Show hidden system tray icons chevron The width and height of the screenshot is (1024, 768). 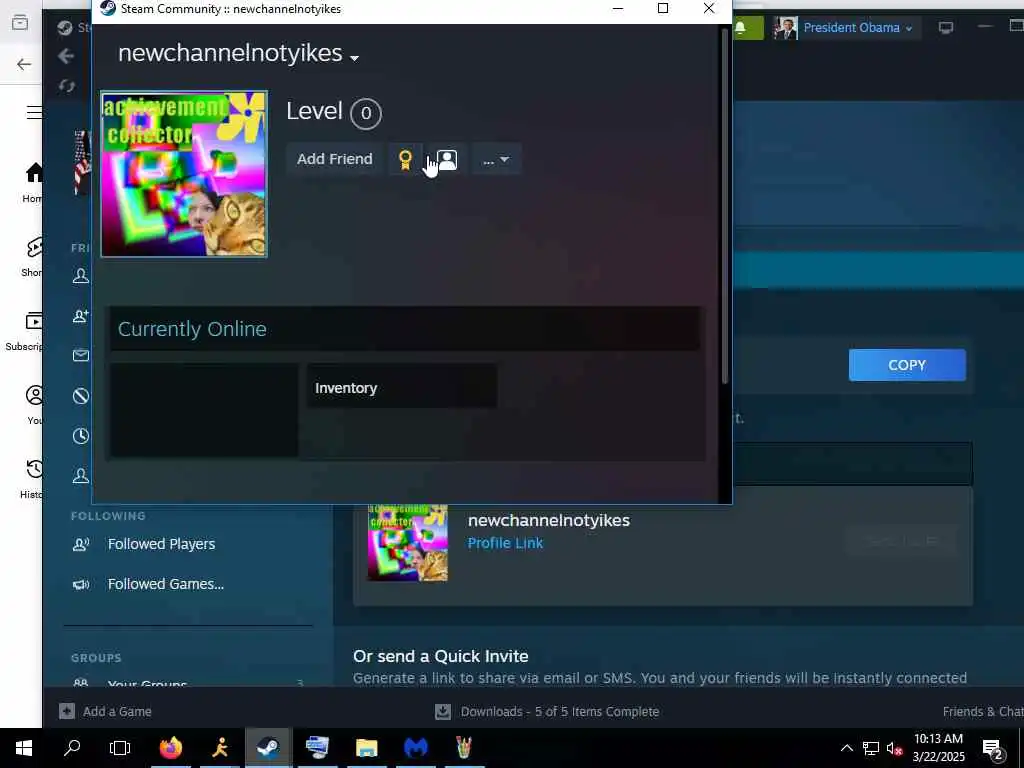846,748
